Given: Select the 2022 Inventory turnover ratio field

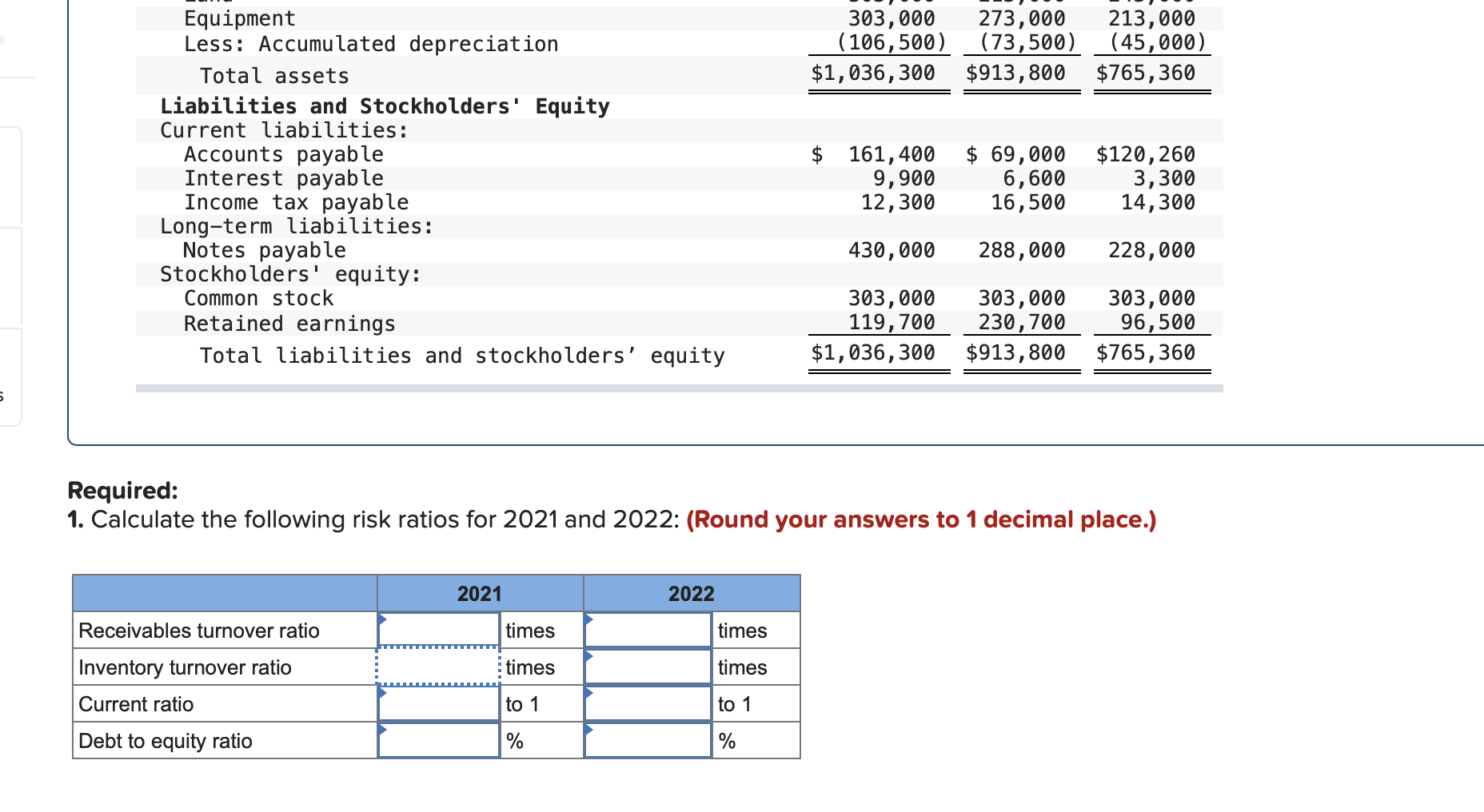Looking at the screenshot, I should click(648, 667).
